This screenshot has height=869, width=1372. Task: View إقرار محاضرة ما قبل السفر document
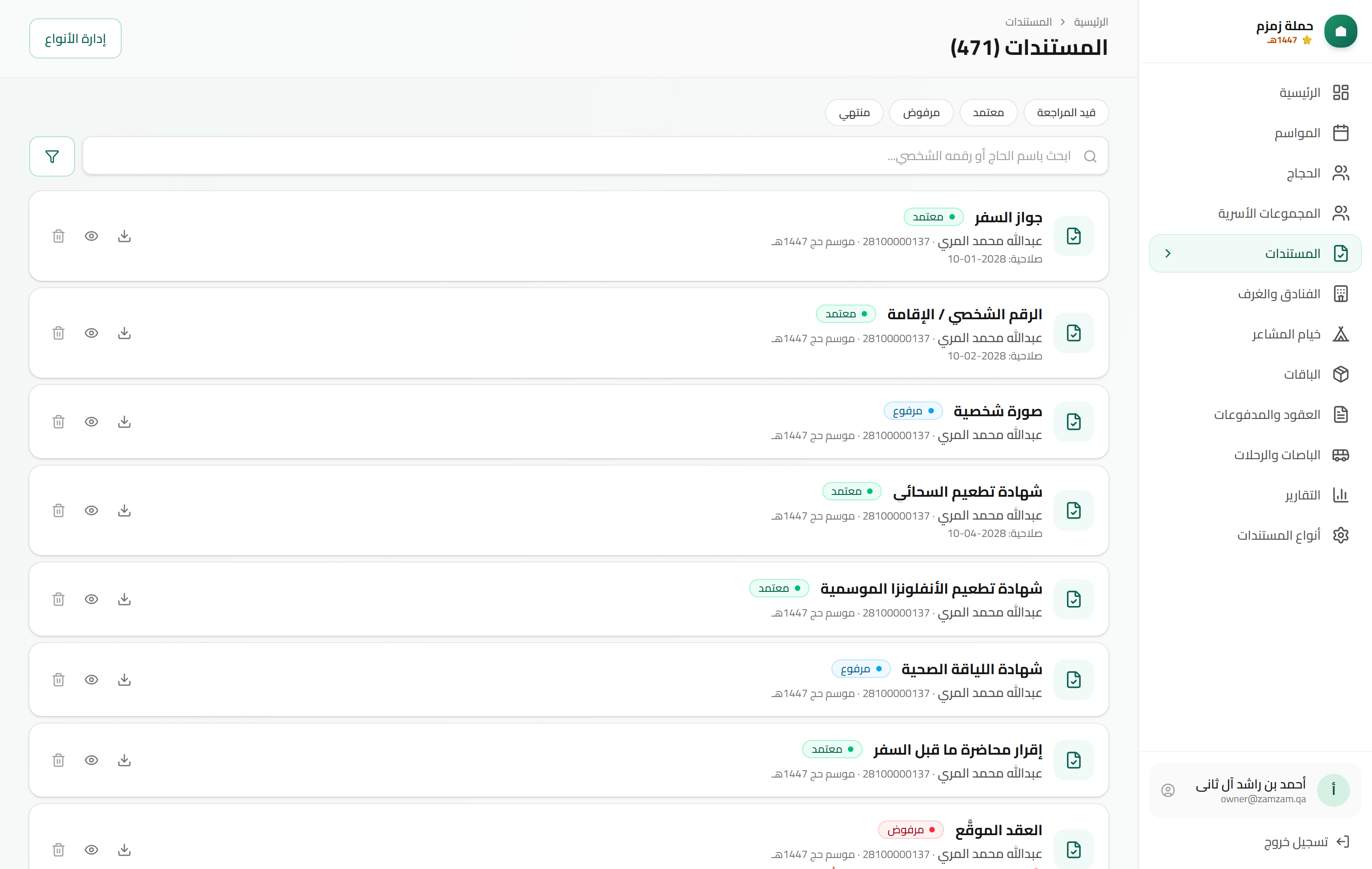(x=91, y=760)
